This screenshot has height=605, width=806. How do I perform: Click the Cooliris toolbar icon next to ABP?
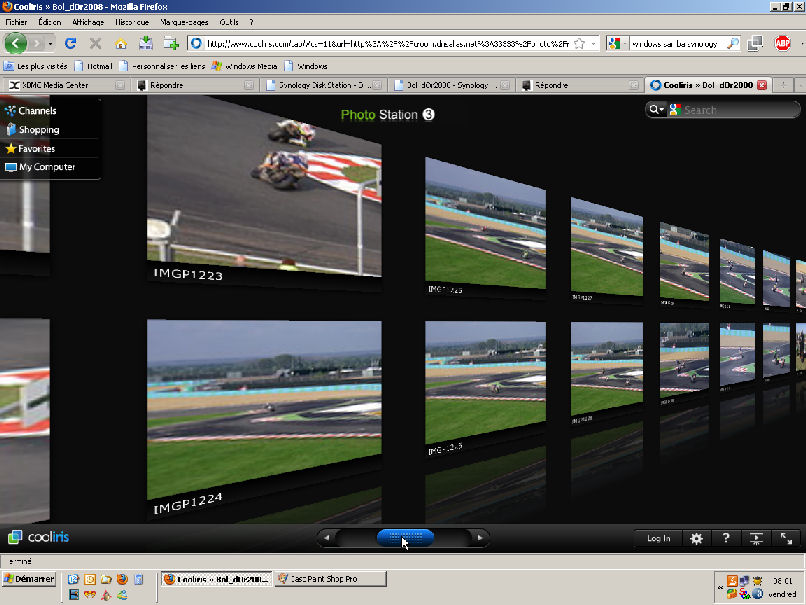(x=755, y=43)
